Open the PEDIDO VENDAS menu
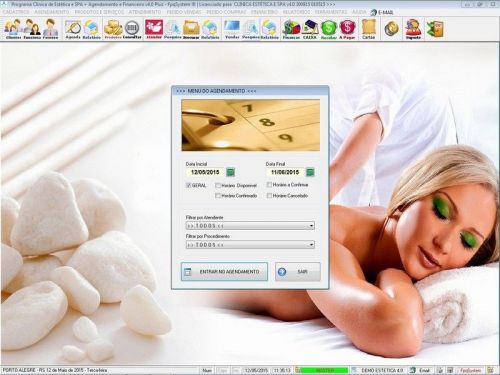This screenshot has width=500, height=375. click(184, 12)
